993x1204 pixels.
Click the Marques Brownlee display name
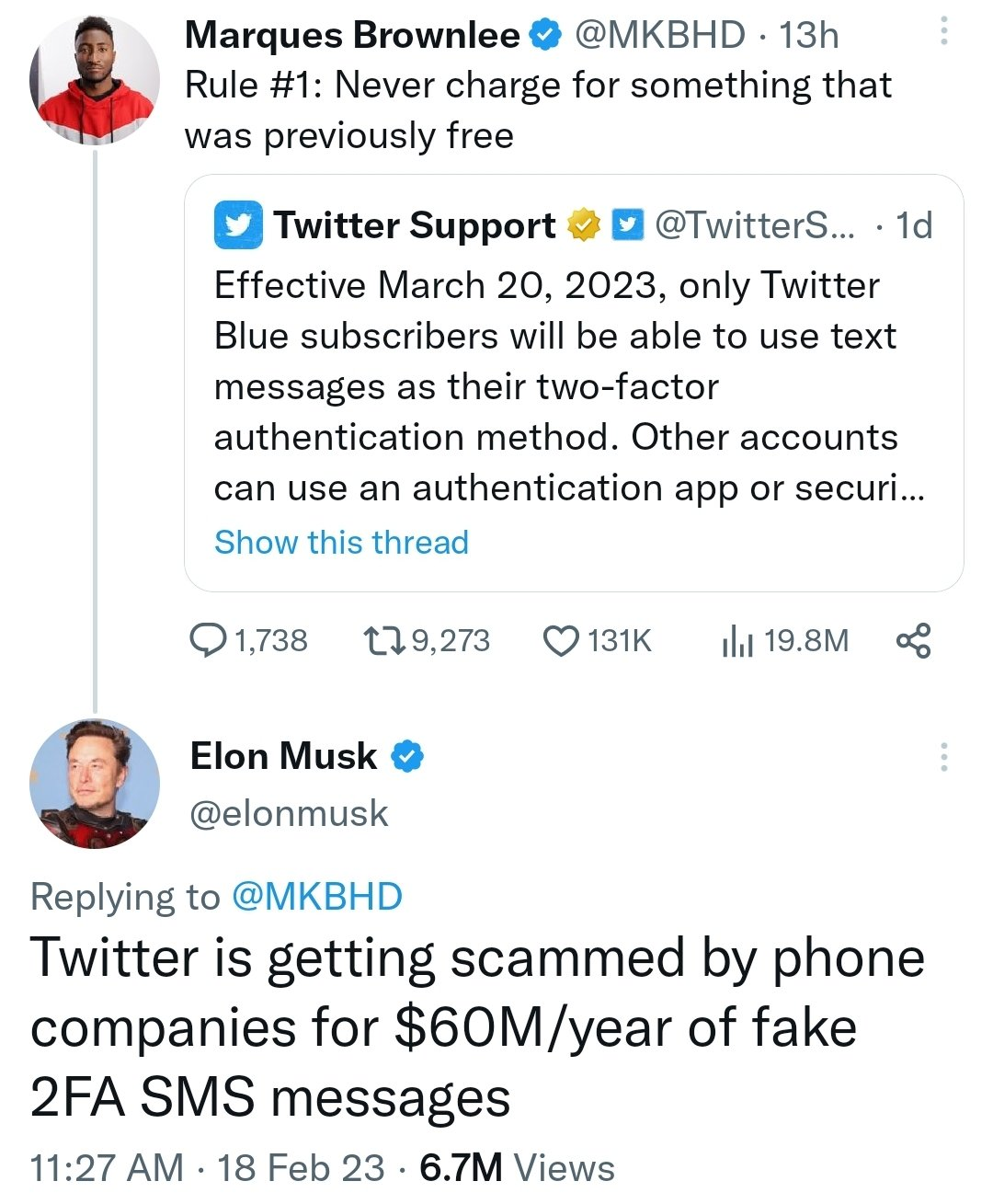(352, 35)
